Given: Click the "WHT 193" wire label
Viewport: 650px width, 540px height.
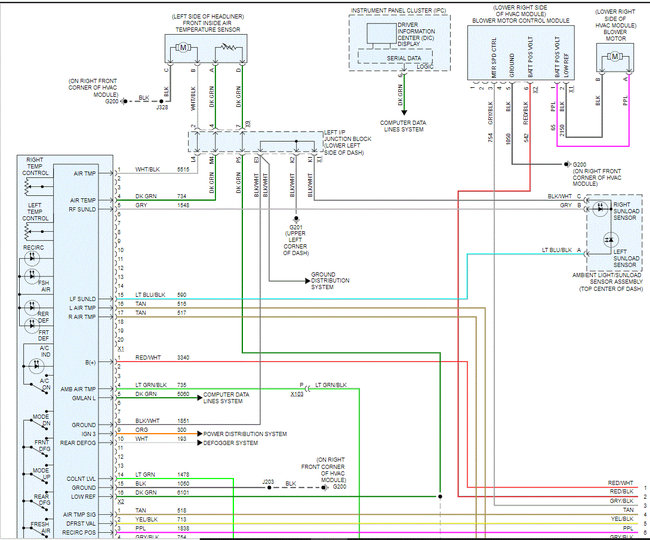Looking at the screenshot, I should click(161, 438).
